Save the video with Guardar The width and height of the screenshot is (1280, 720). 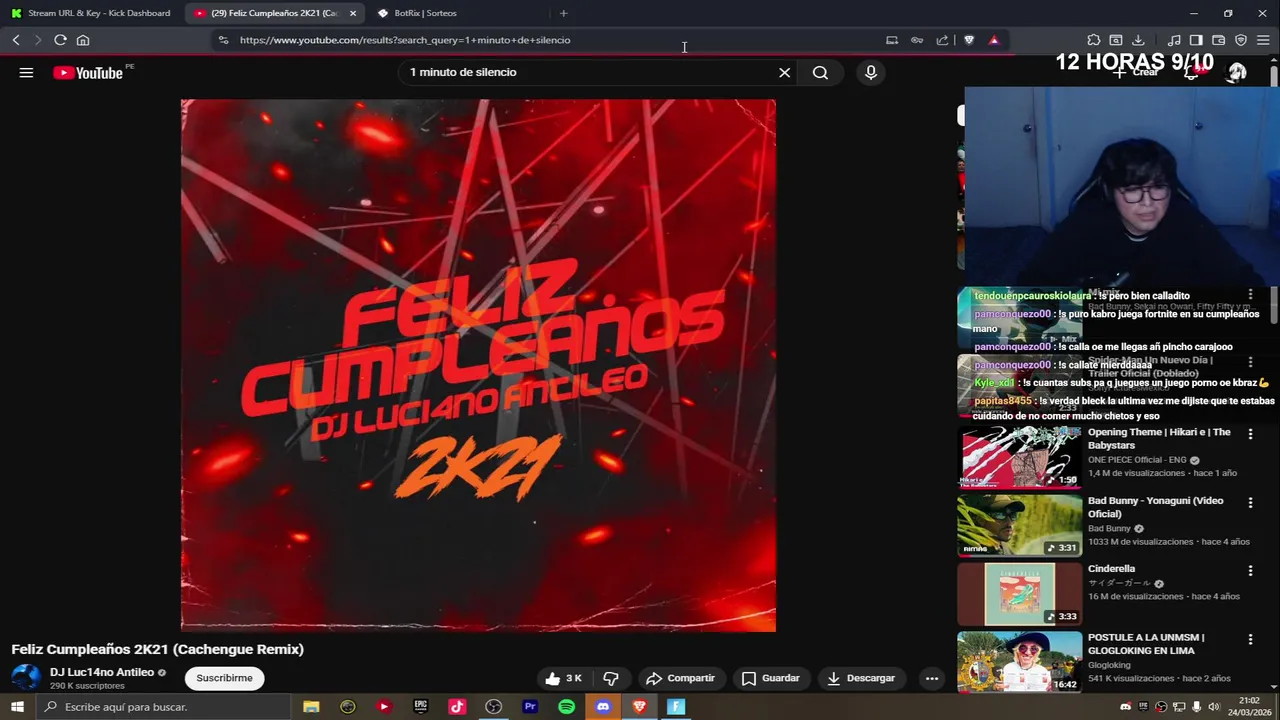pyautogui.click(x=770, y=678)
